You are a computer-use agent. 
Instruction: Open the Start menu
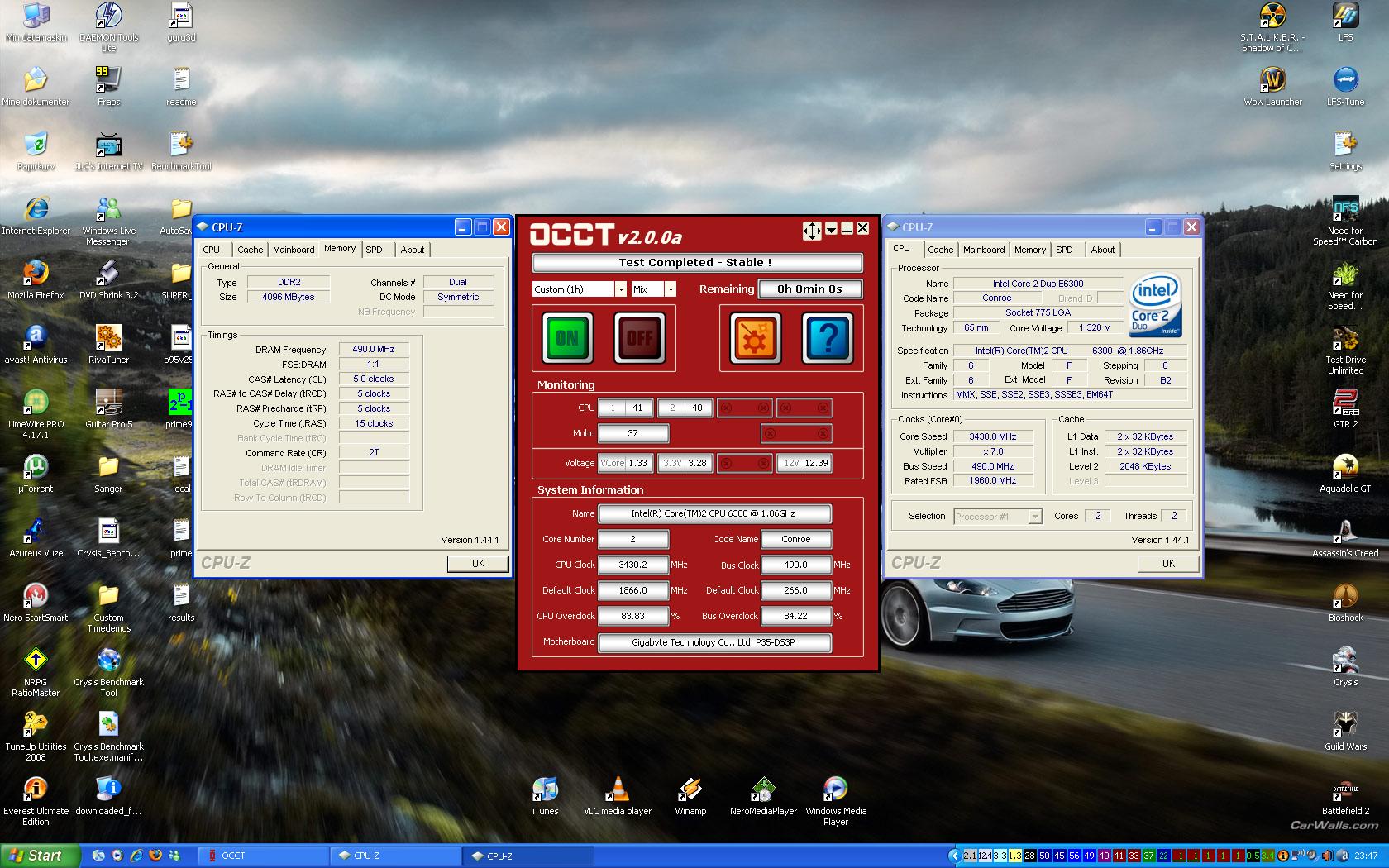coord(41,856)
